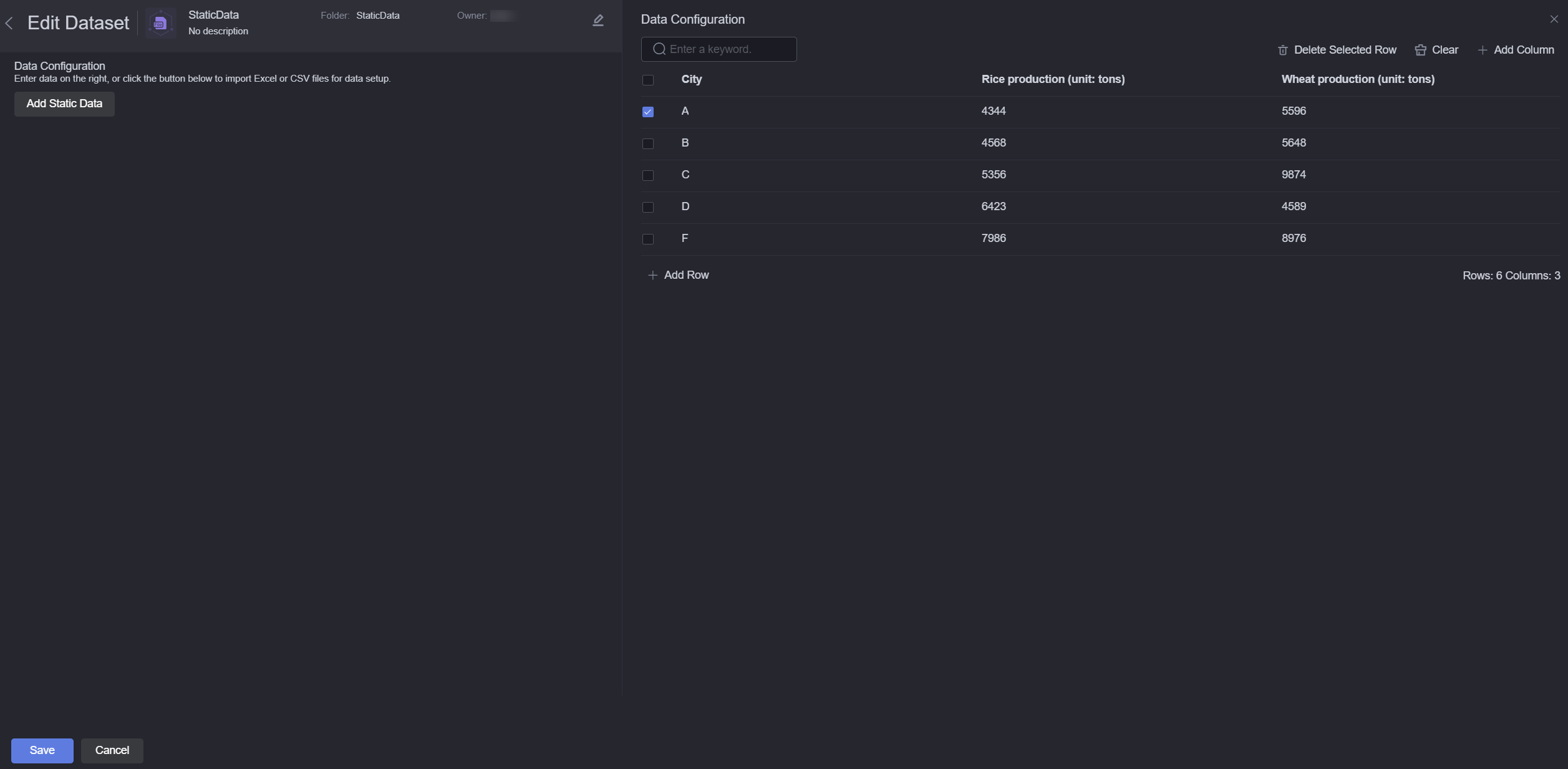Click the City column header

click(692, 79)
